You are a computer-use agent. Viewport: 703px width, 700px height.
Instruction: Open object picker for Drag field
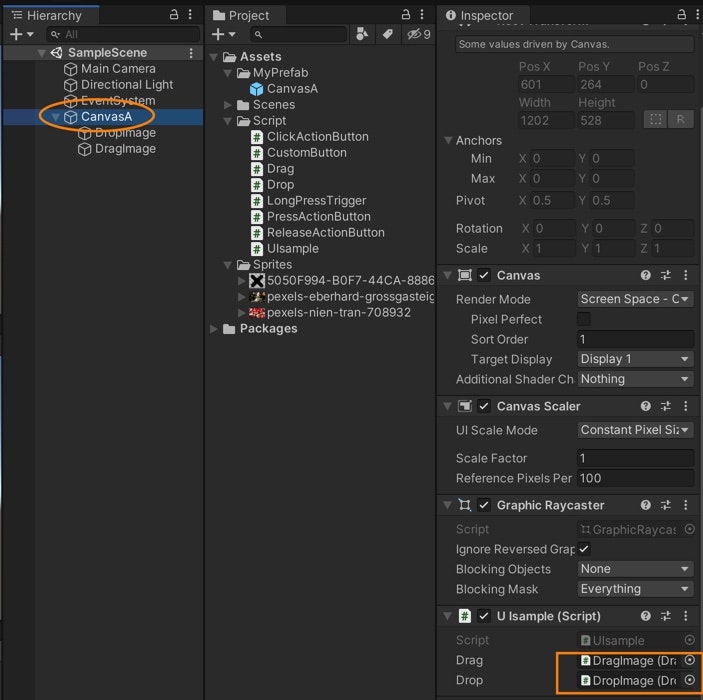[x=690, y=660]
